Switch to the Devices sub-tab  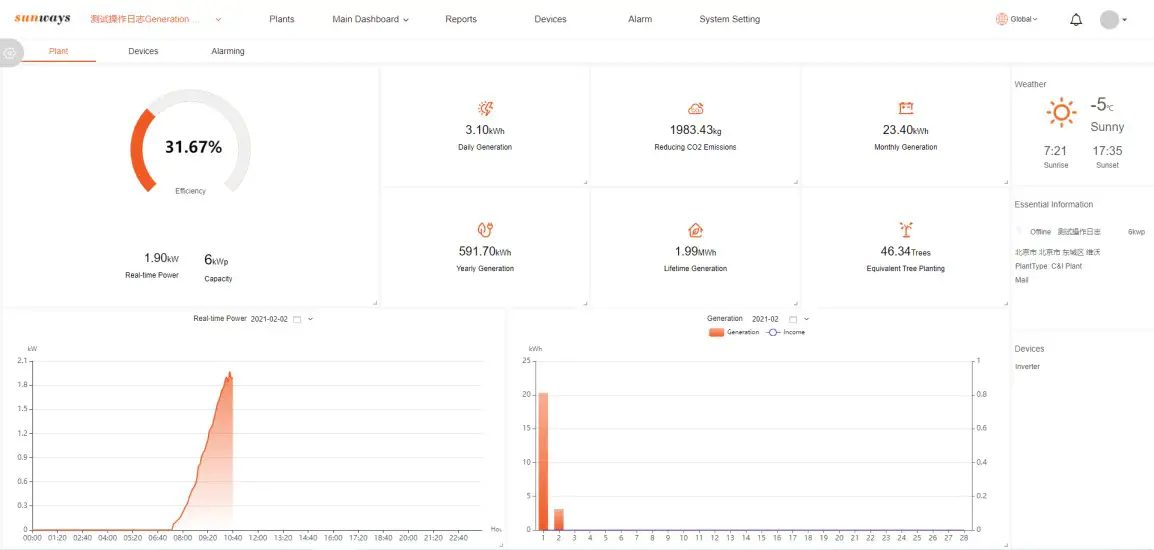pyautogui.click(x=143, y=52)
